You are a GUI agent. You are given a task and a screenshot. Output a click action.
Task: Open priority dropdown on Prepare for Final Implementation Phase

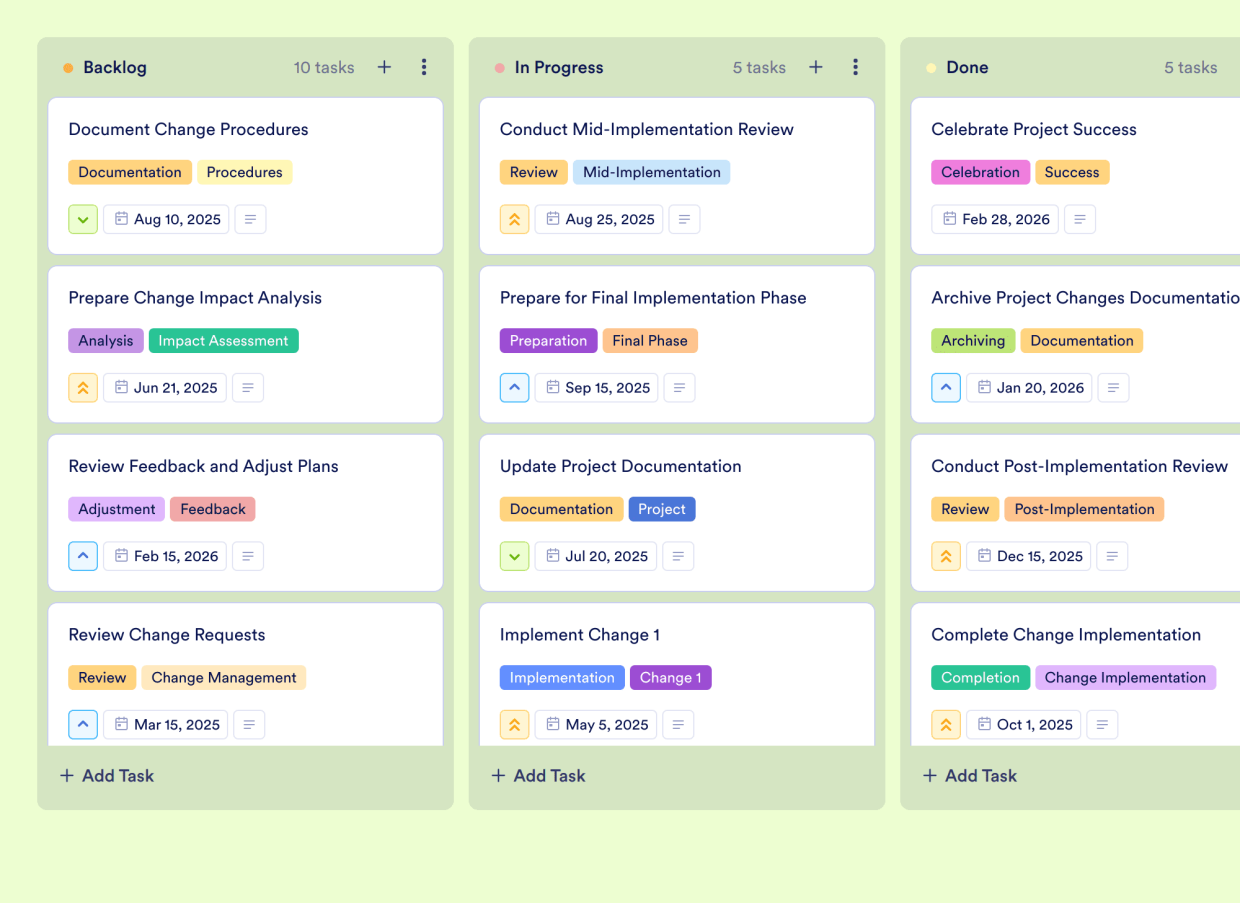click(515, 387)
